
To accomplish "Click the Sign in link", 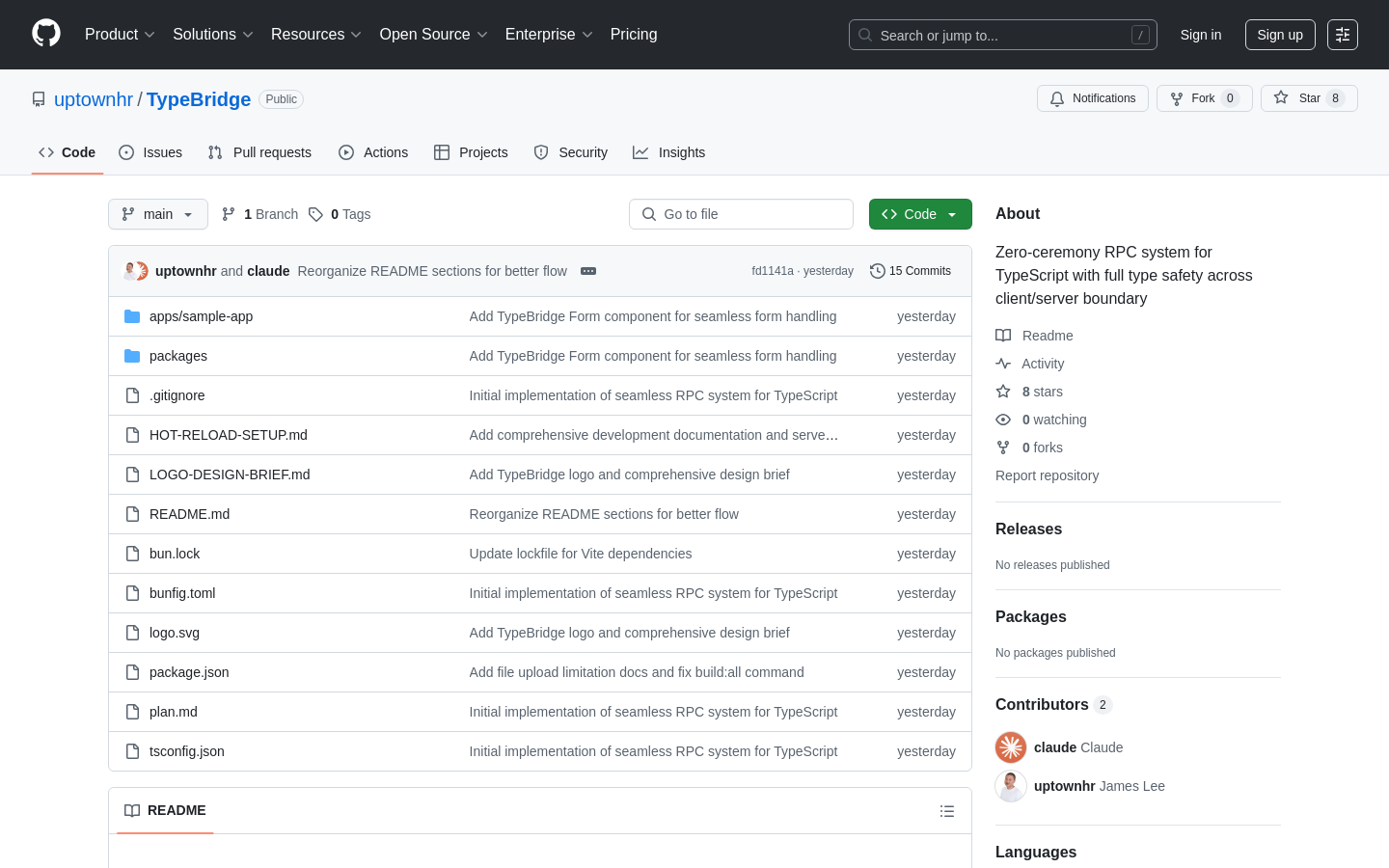I will [1201, 35].
